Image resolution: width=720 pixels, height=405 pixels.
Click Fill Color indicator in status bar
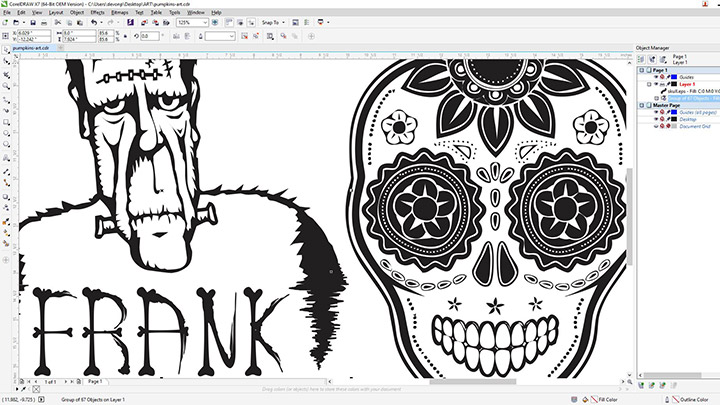tap(603, 399)
